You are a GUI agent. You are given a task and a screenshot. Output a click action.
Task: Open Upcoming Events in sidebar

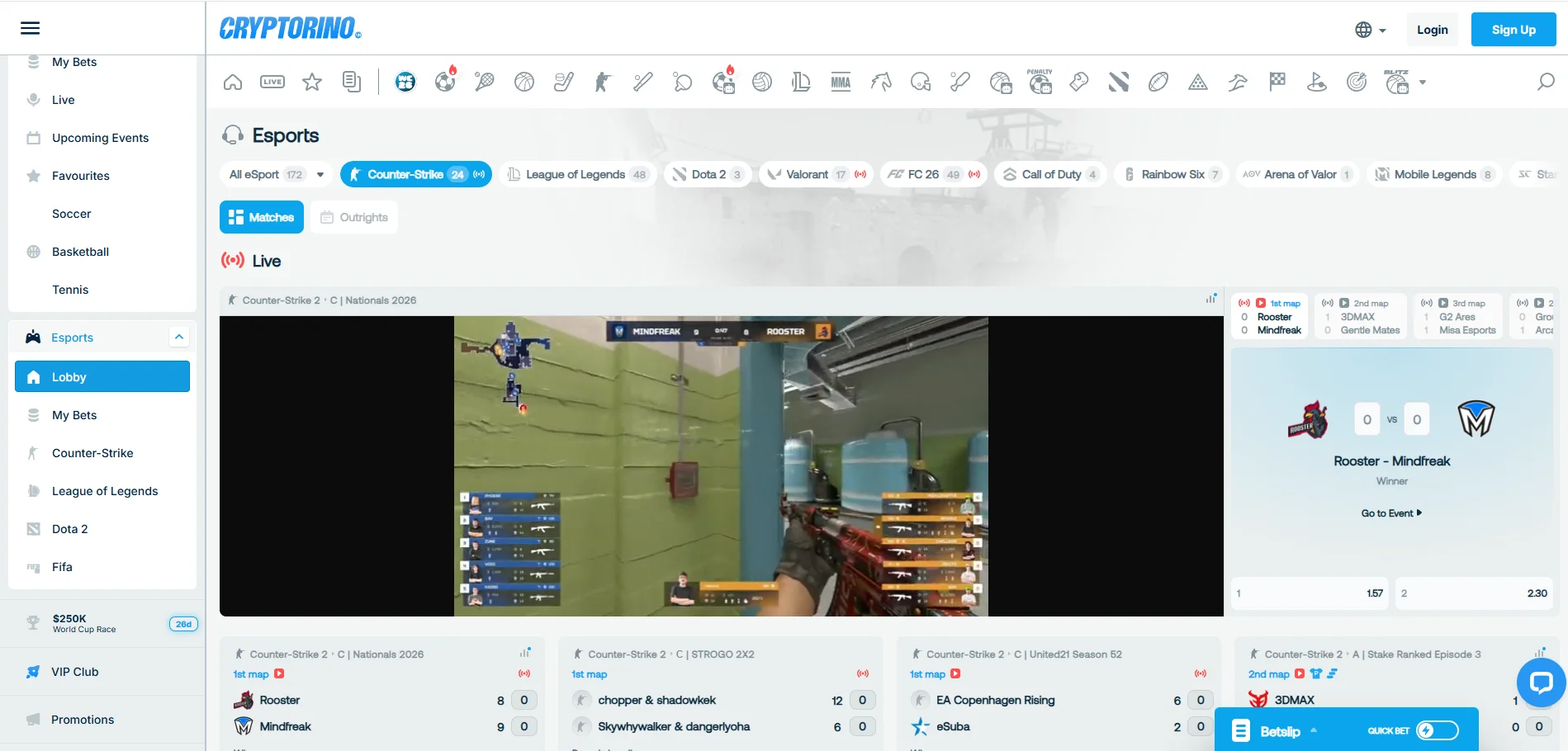point(102,138)
